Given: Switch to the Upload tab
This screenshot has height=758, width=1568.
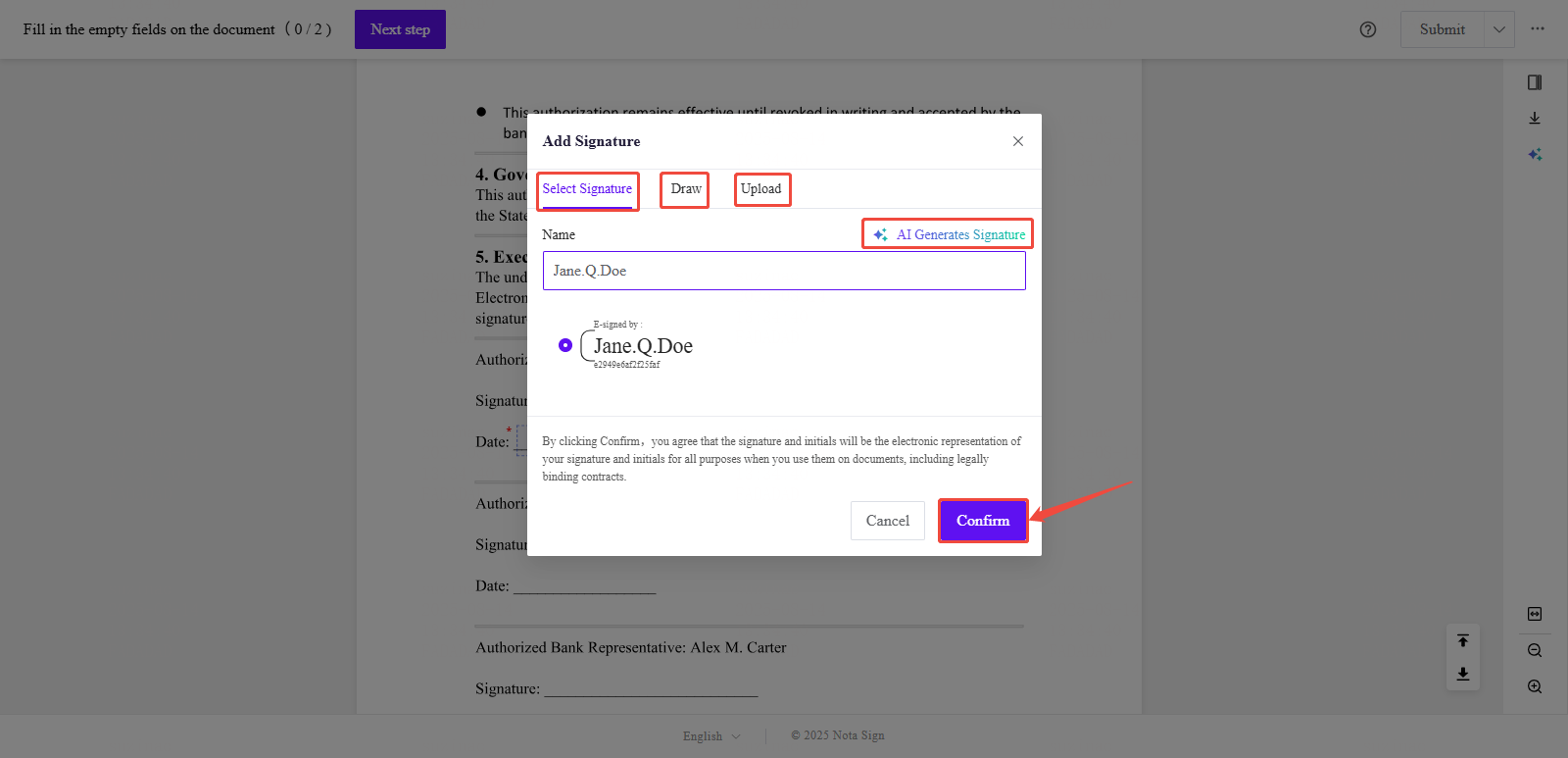Looking at the screenshot, I should [x=761, y=189].
